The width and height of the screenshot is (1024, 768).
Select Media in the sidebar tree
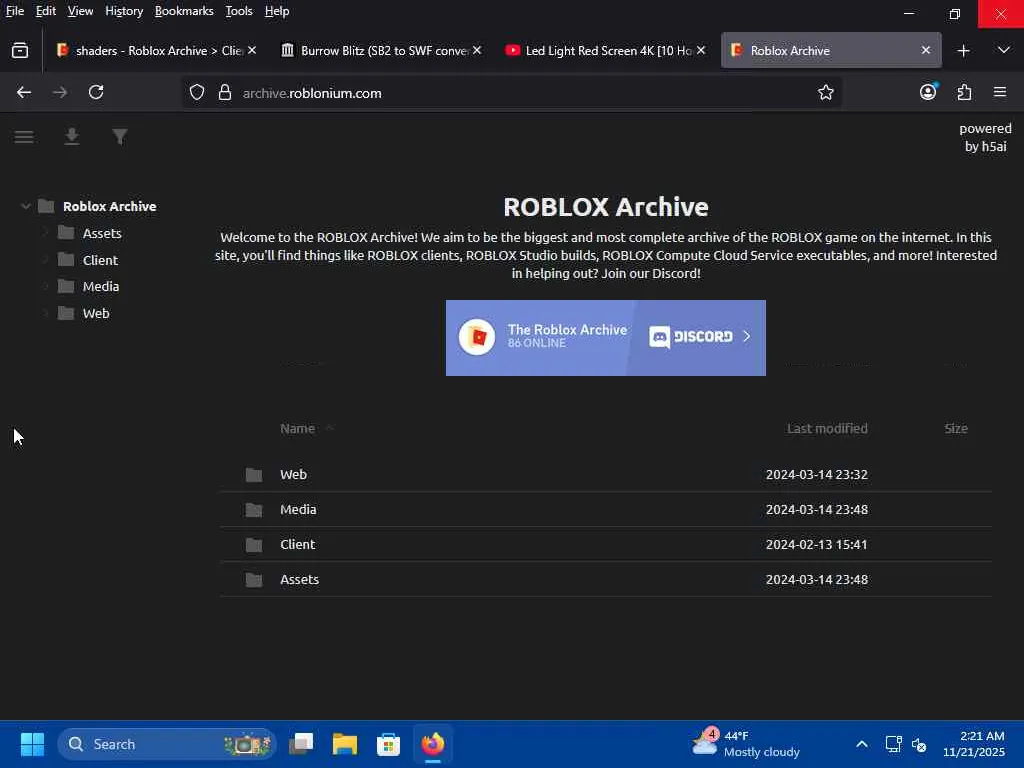coord(101,287)
